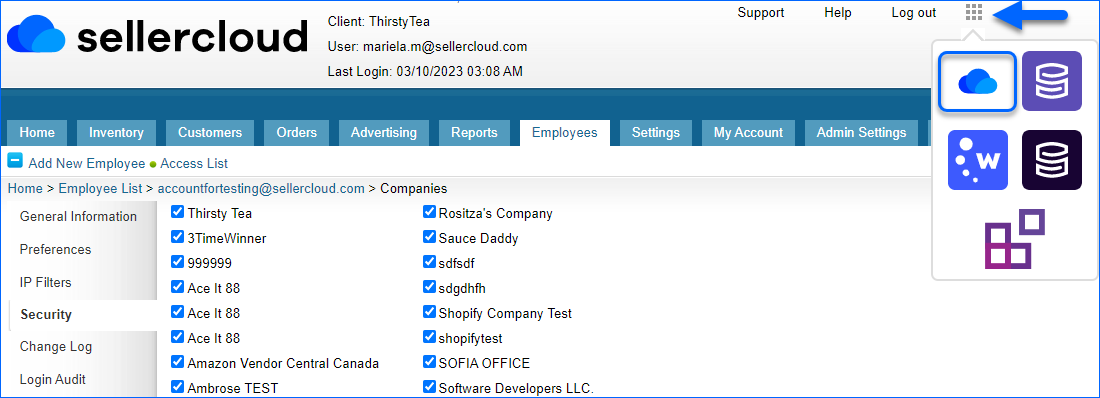
Task: Go to the My Account tab
Action: 749,133
